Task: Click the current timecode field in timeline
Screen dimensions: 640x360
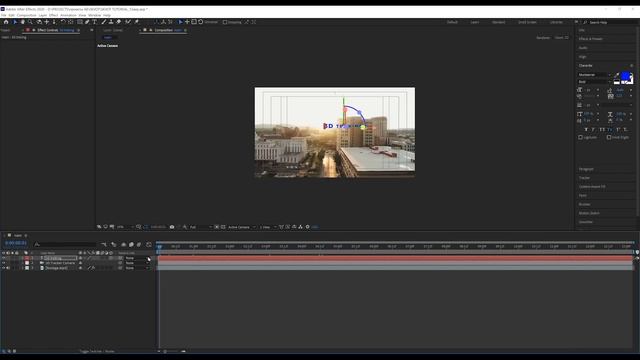Action: coord(16,243)
